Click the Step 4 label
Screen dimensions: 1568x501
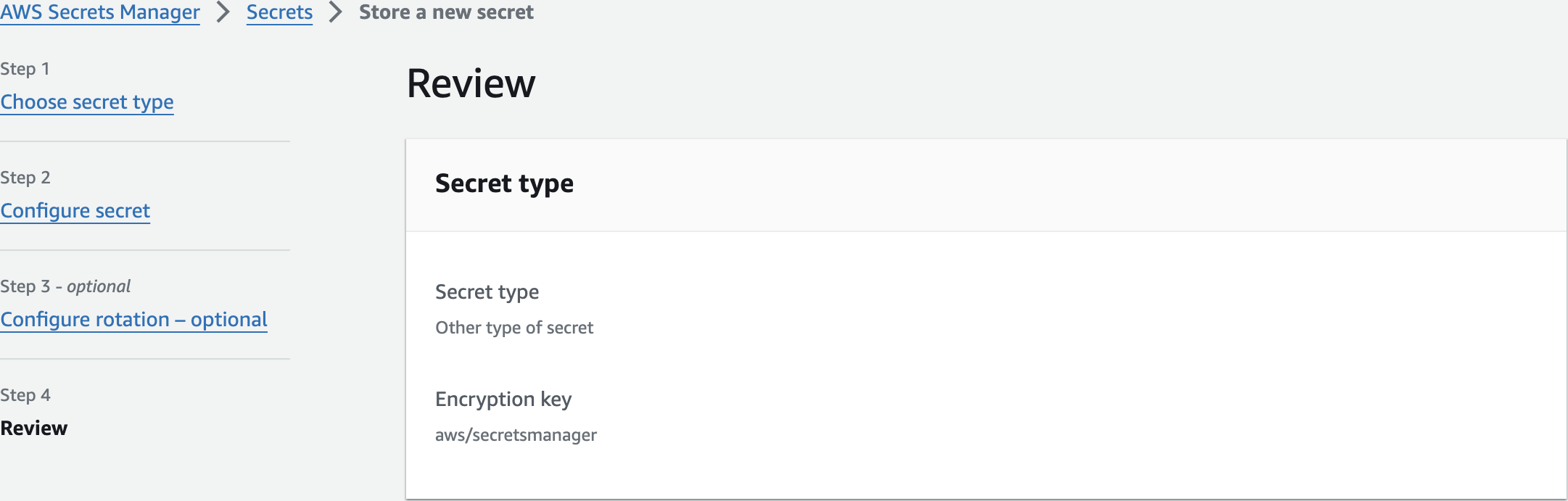coord(25,395)
